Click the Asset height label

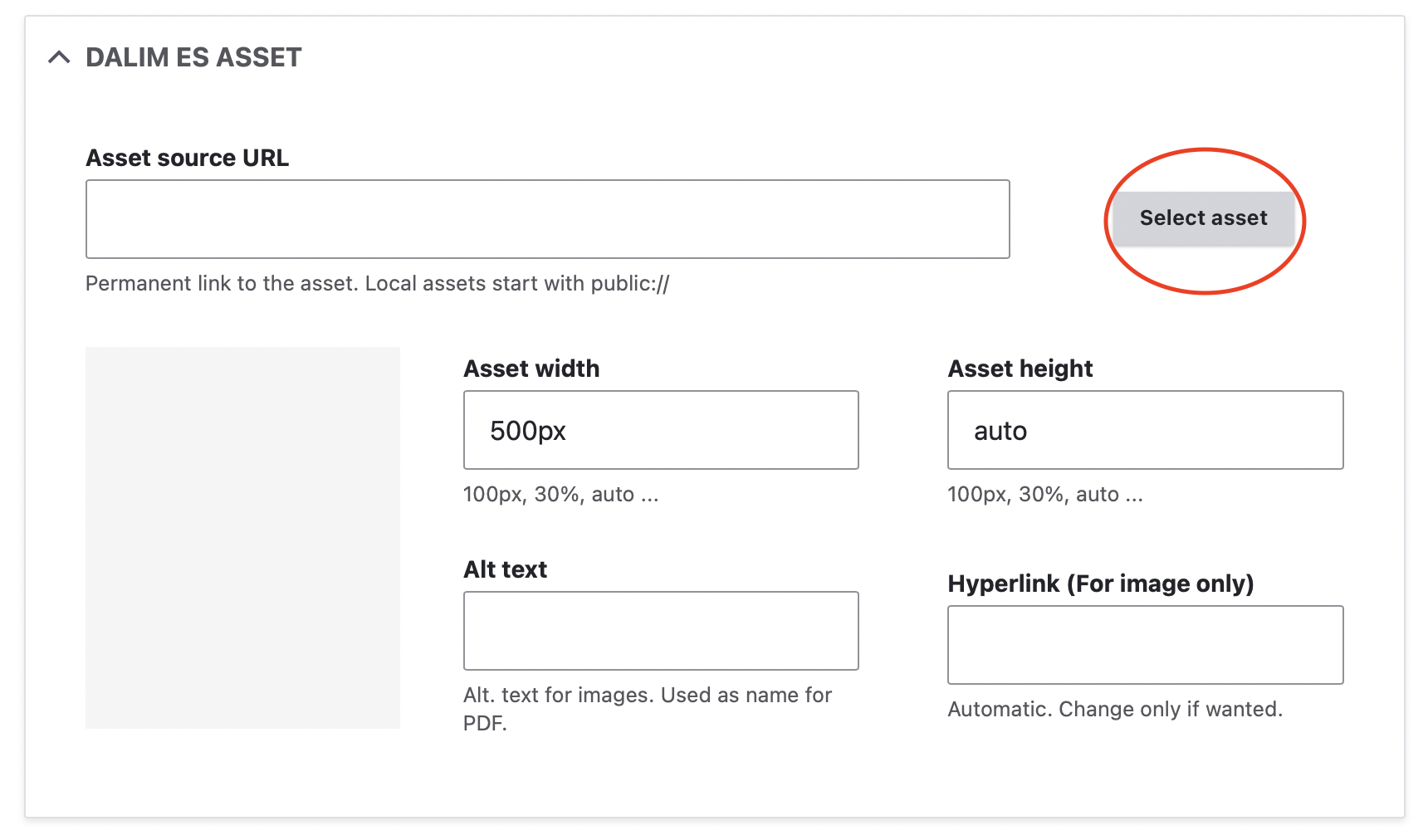coord(1020,369)
